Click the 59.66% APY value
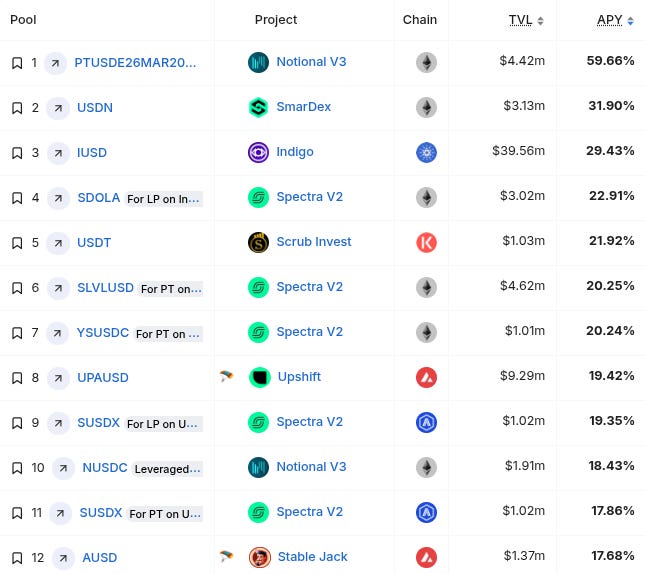The width and height of the screenshot is (645, 574). 610,61
